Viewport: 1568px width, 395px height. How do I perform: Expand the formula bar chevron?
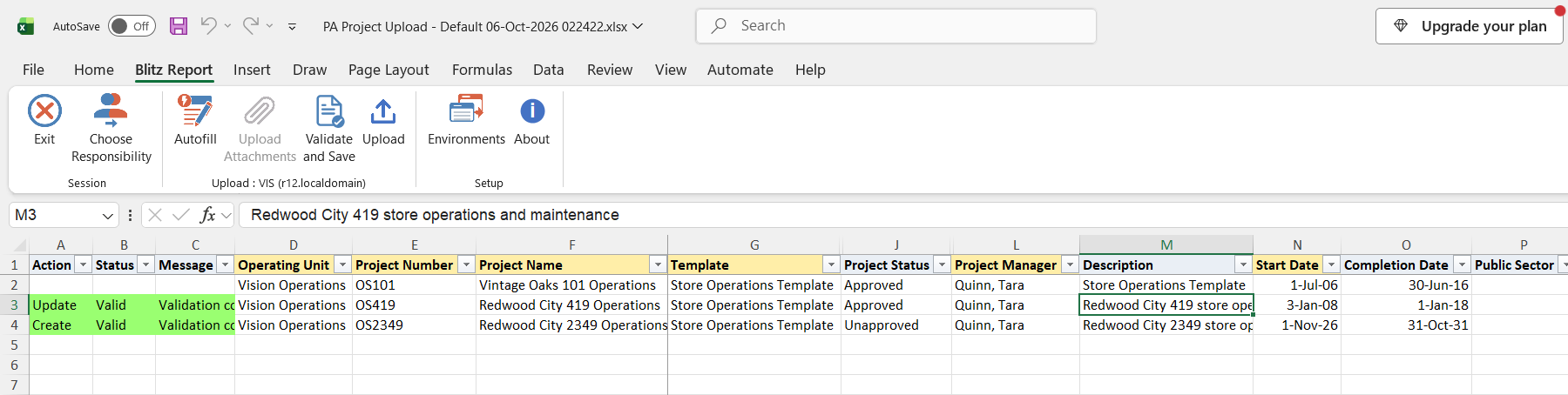(x=226, y=215)
